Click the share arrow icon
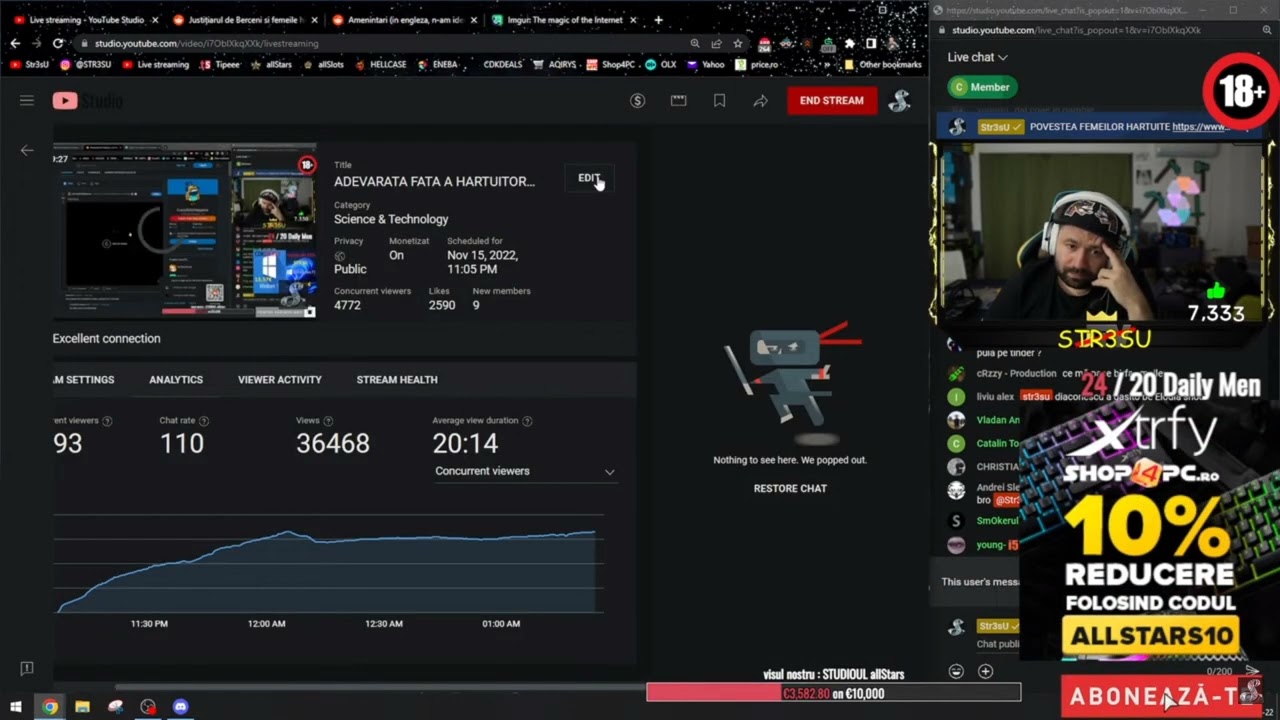 tap(760, 100)
